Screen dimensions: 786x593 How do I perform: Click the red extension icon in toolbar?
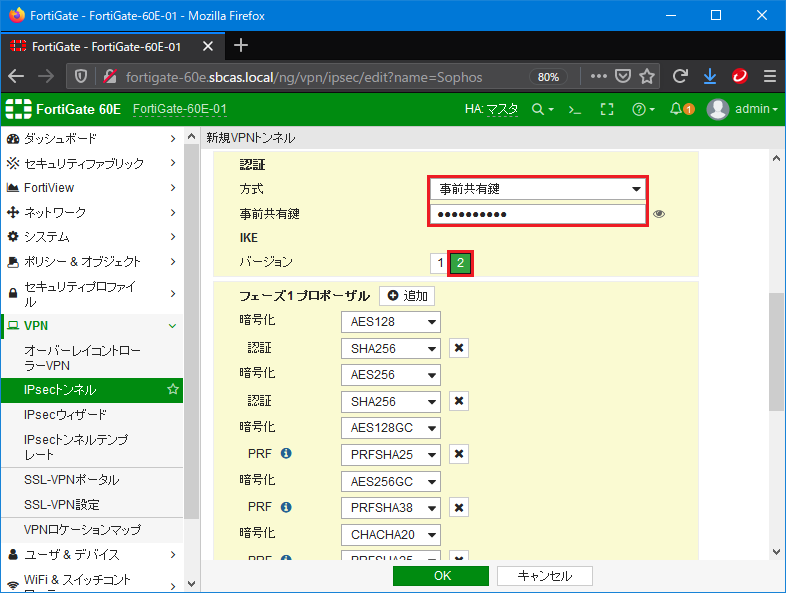[x=740, y=76]
